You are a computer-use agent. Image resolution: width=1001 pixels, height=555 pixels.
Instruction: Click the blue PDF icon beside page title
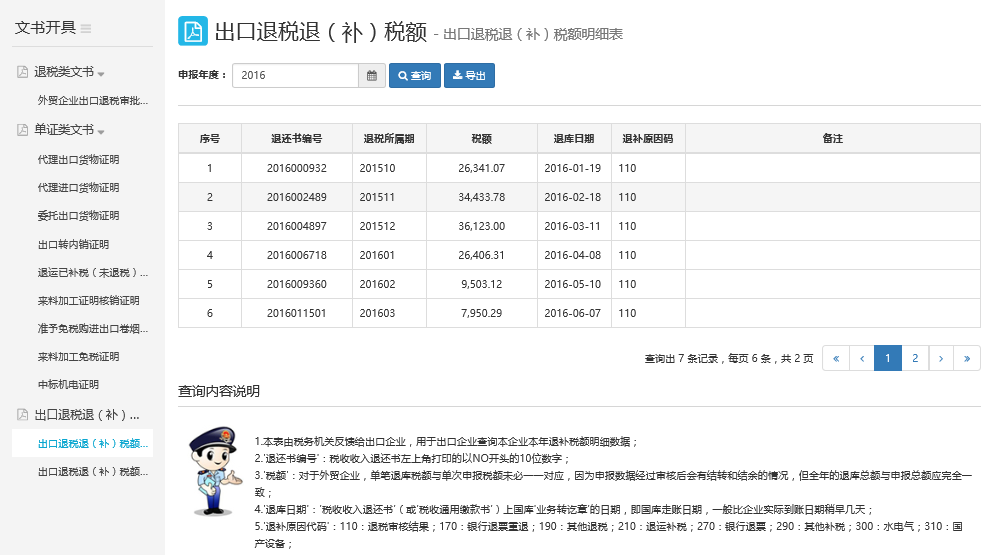(193, 32)
